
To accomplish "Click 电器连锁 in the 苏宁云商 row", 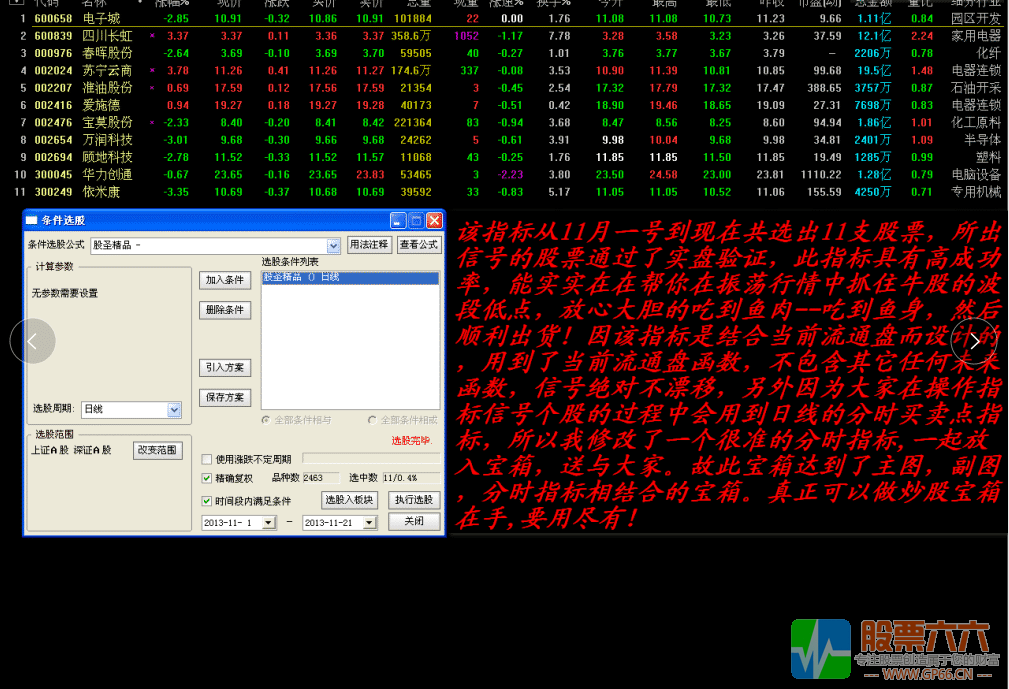I will coord(976,71).
